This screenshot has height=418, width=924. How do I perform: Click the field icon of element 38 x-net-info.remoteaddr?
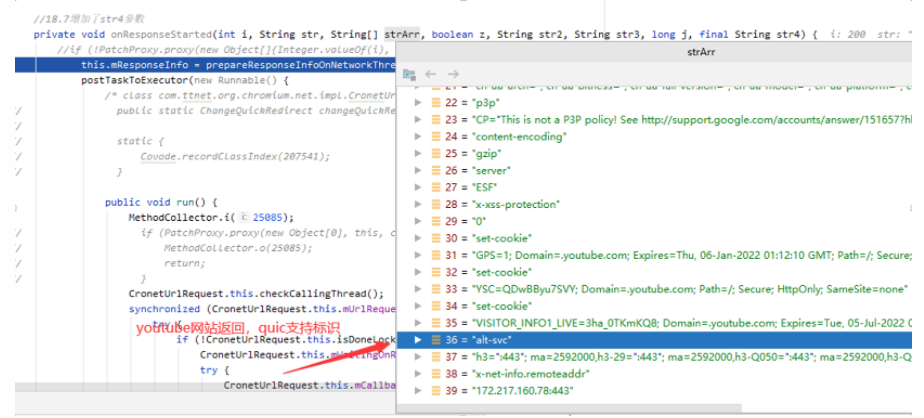click(436, 374)
